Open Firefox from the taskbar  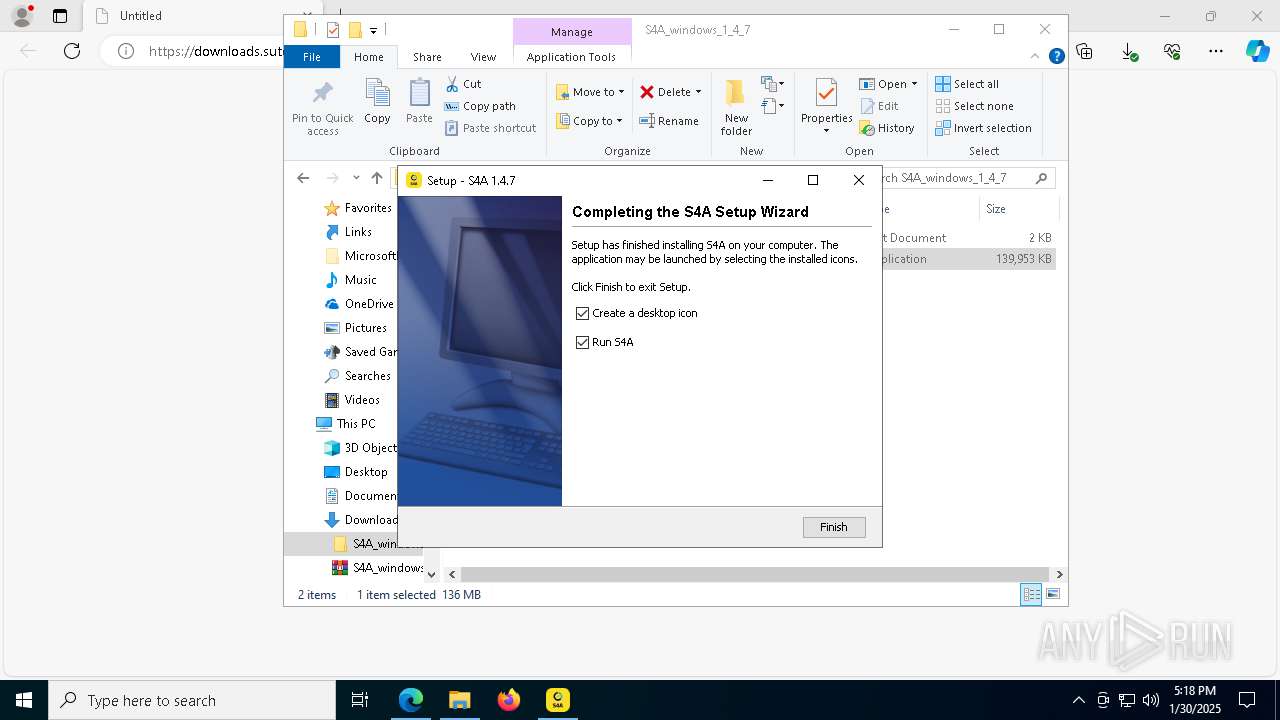509,700
